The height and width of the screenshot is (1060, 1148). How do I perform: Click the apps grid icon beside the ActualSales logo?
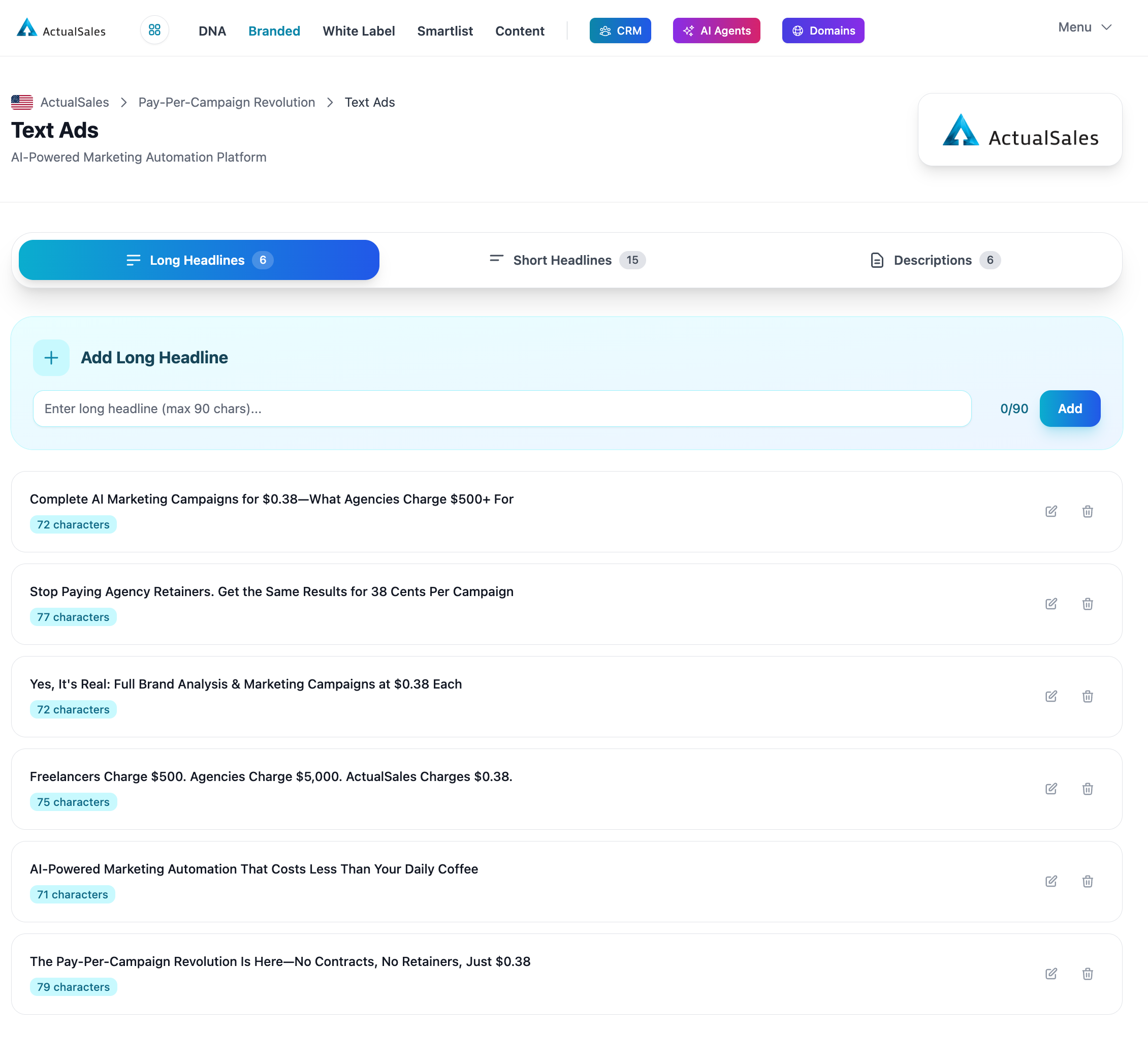click(154, 30)
